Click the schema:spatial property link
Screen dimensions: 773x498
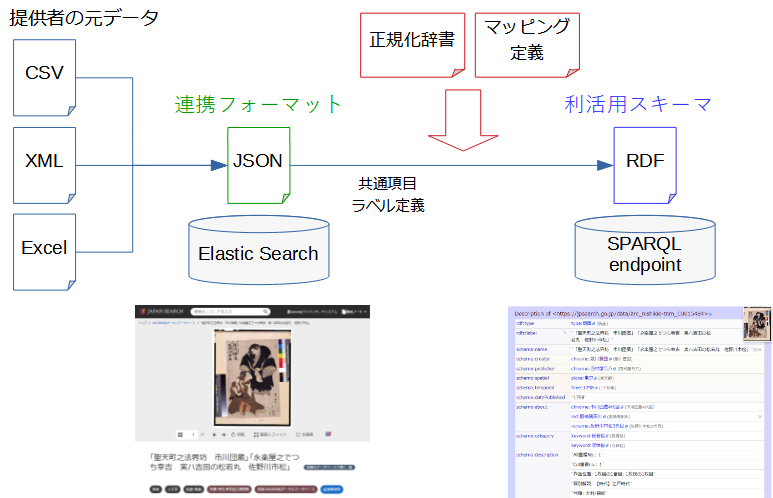tap(532, 378)
